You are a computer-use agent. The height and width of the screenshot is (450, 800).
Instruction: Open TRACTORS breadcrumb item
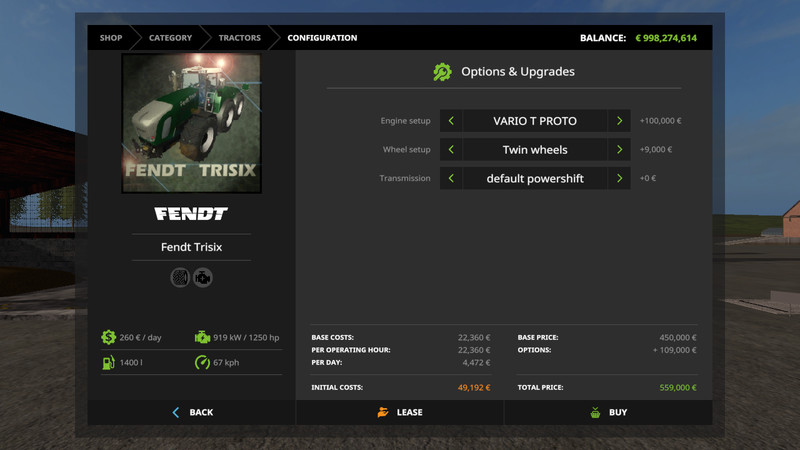(239, 38)
